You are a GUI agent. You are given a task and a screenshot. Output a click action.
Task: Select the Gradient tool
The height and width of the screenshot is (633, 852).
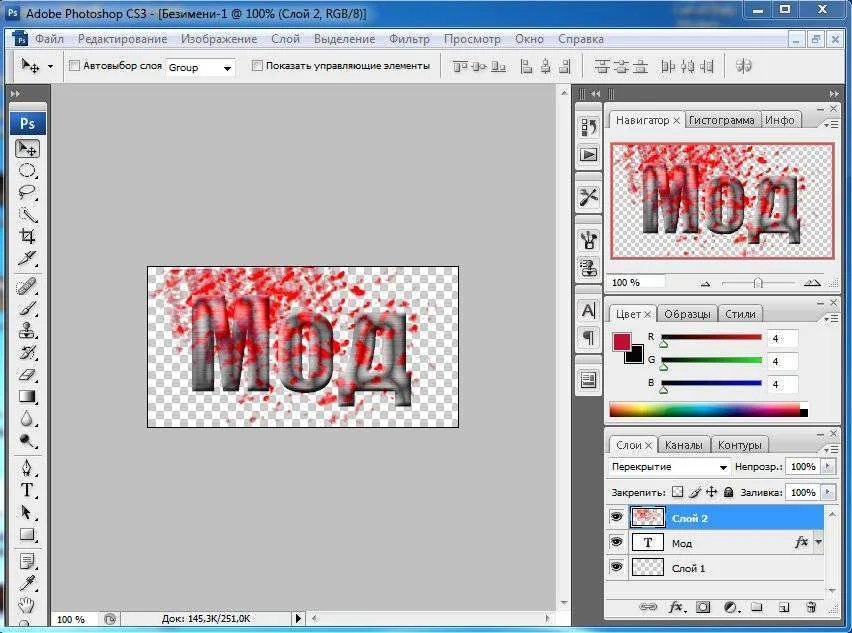(27, 396)
